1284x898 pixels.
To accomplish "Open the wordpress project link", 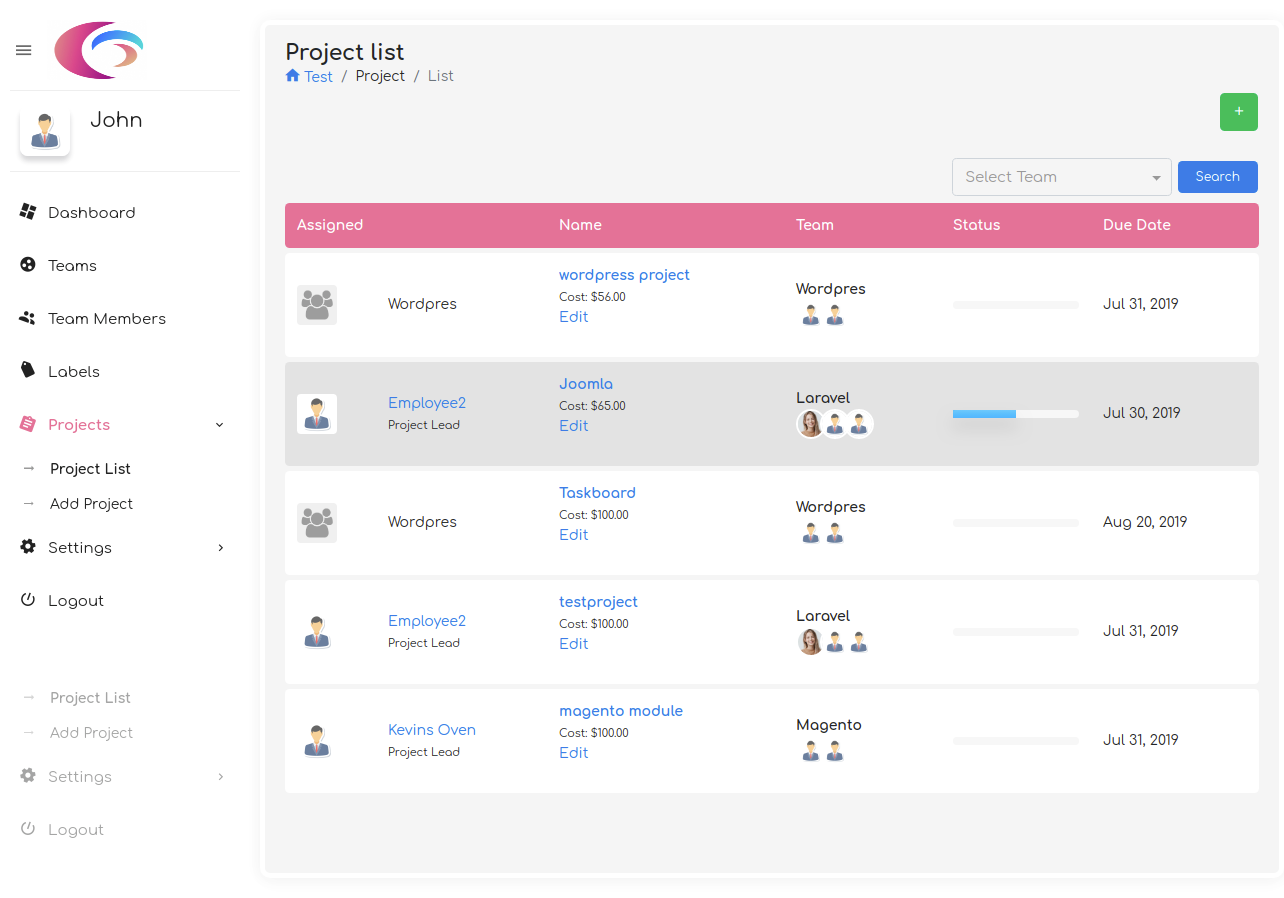I will pyautogui.click(x=624, y=275).
